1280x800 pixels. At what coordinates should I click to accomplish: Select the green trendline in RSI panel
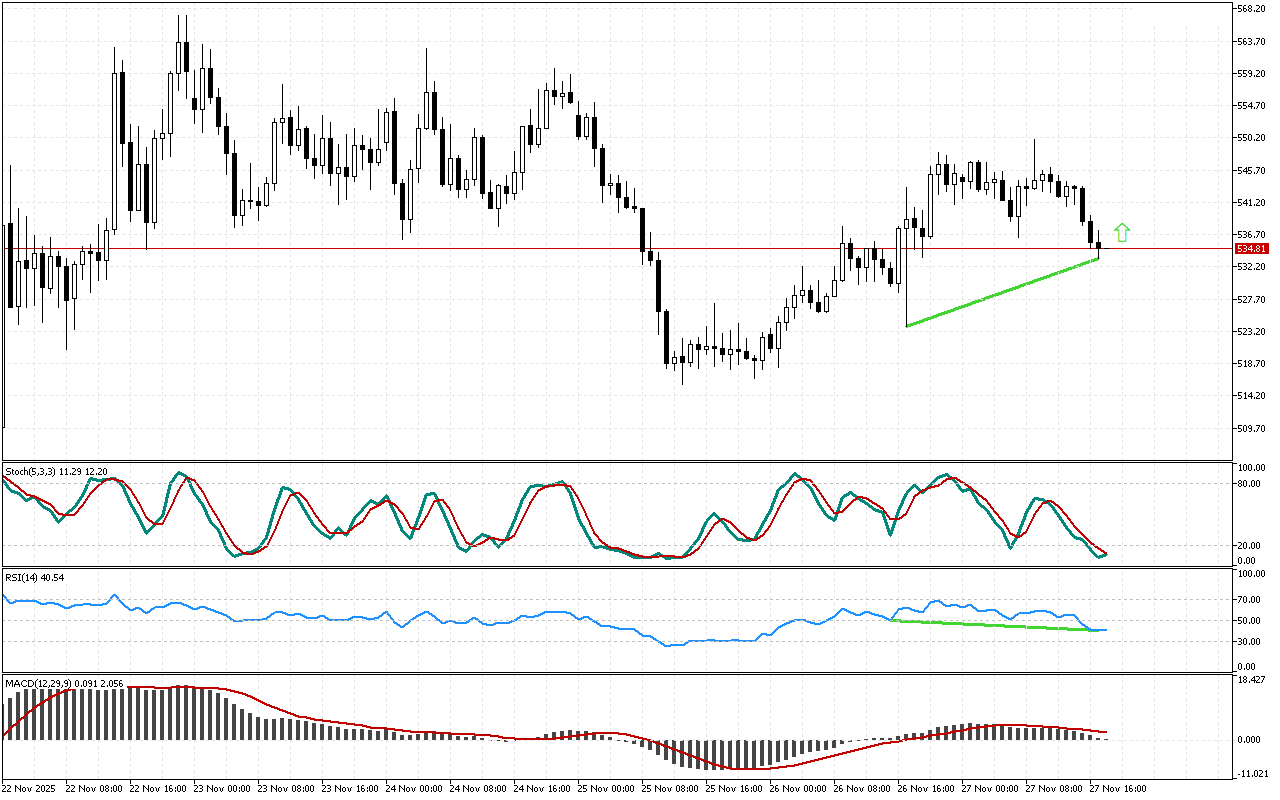(x=1000, y=625)
